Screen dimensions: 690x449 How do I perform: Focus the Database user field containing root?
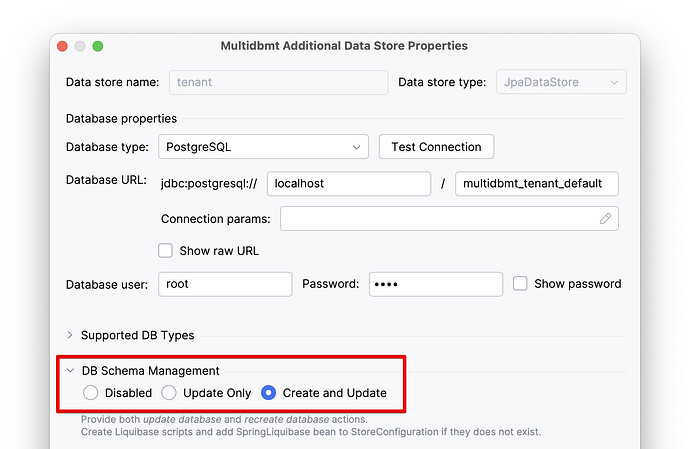tap(225, 284)
